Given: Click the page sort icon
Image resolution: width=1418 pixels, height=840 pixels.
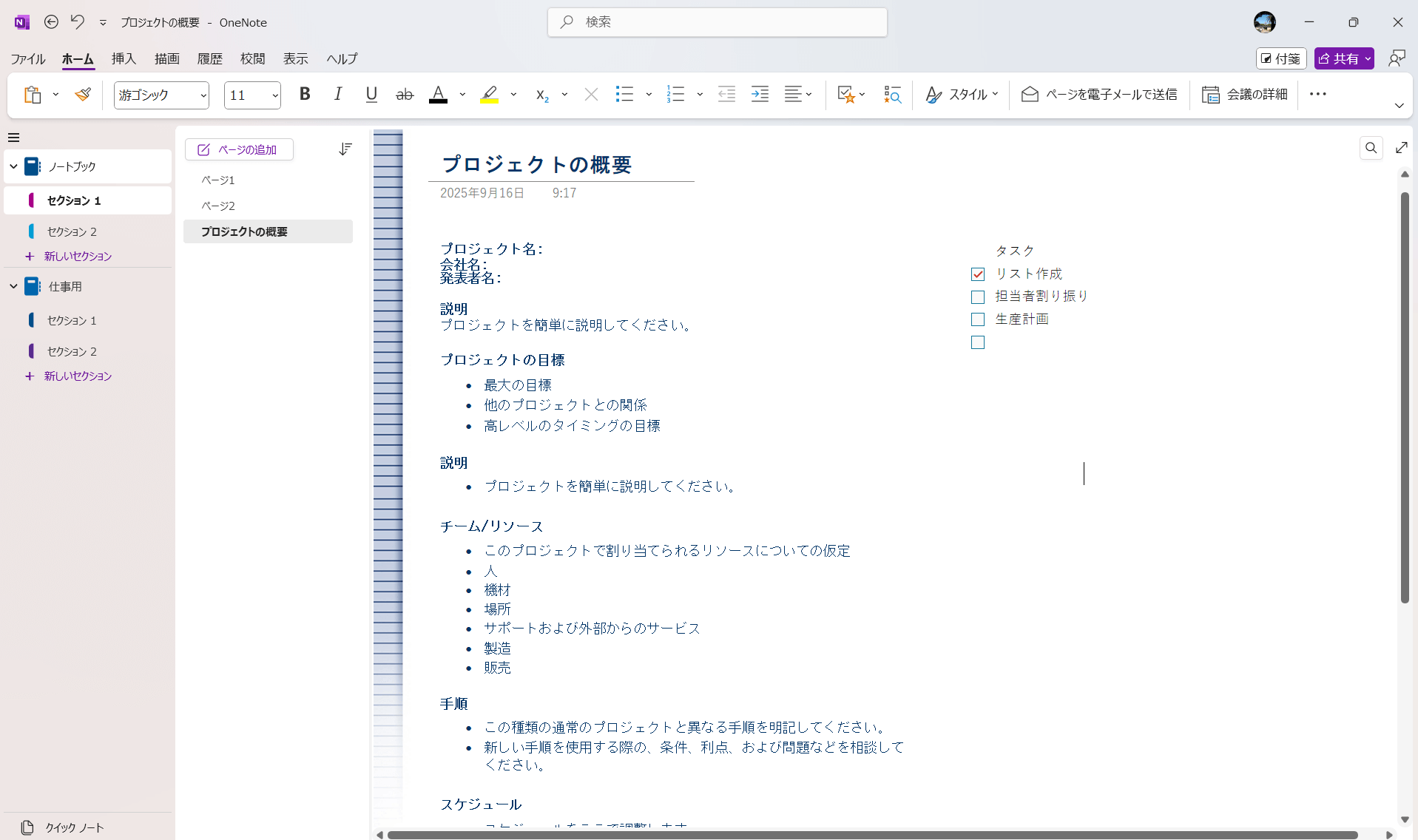Looking at the screenshot, I should 345,149.
